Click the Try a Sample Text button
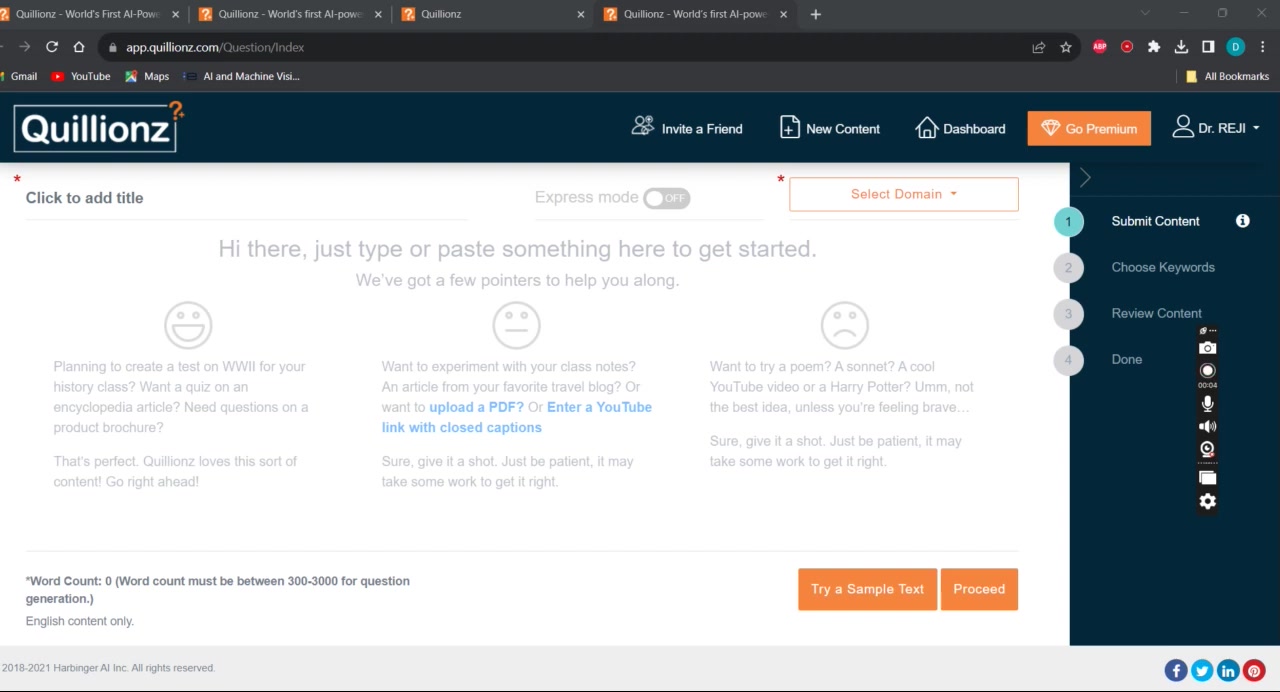This screenshot has height=692, width=1280. 866,589
